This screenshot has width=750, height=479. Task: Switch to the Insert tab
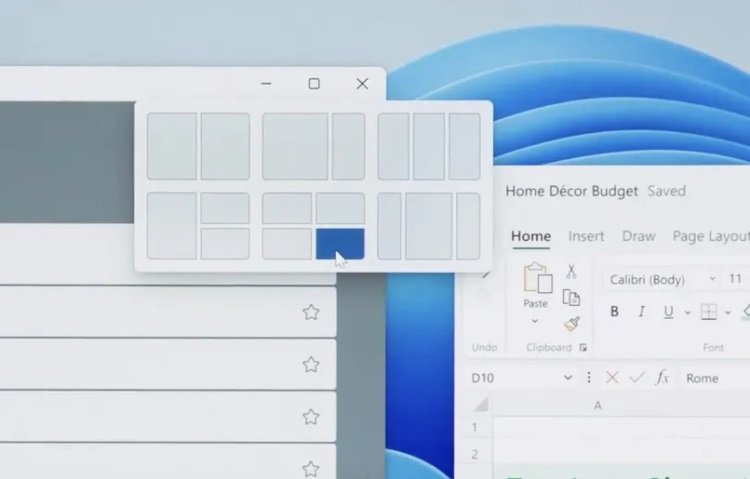pos(586,236)
